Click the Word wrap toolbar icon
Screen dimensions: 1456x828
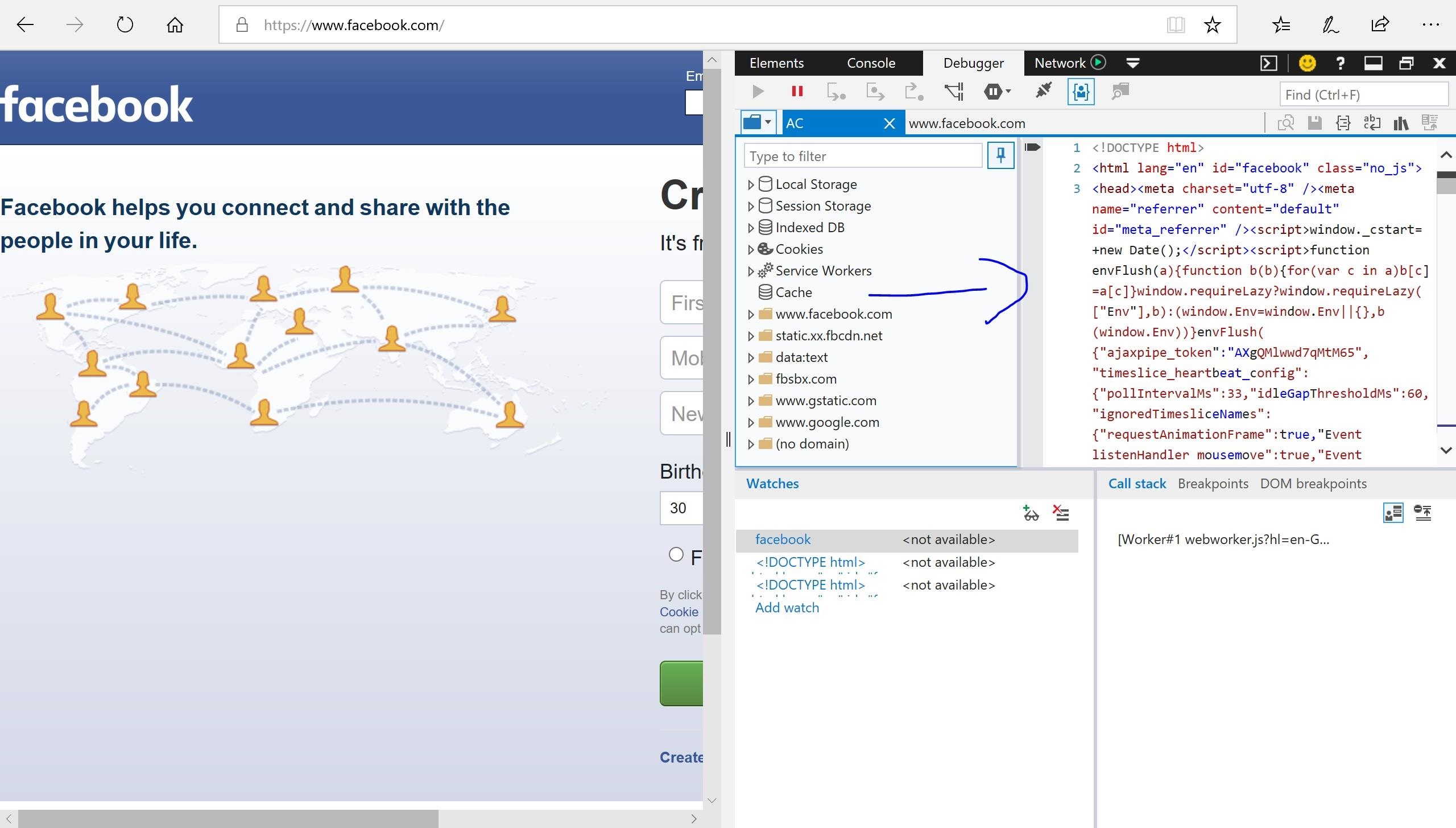click(x=1372, y=123)
